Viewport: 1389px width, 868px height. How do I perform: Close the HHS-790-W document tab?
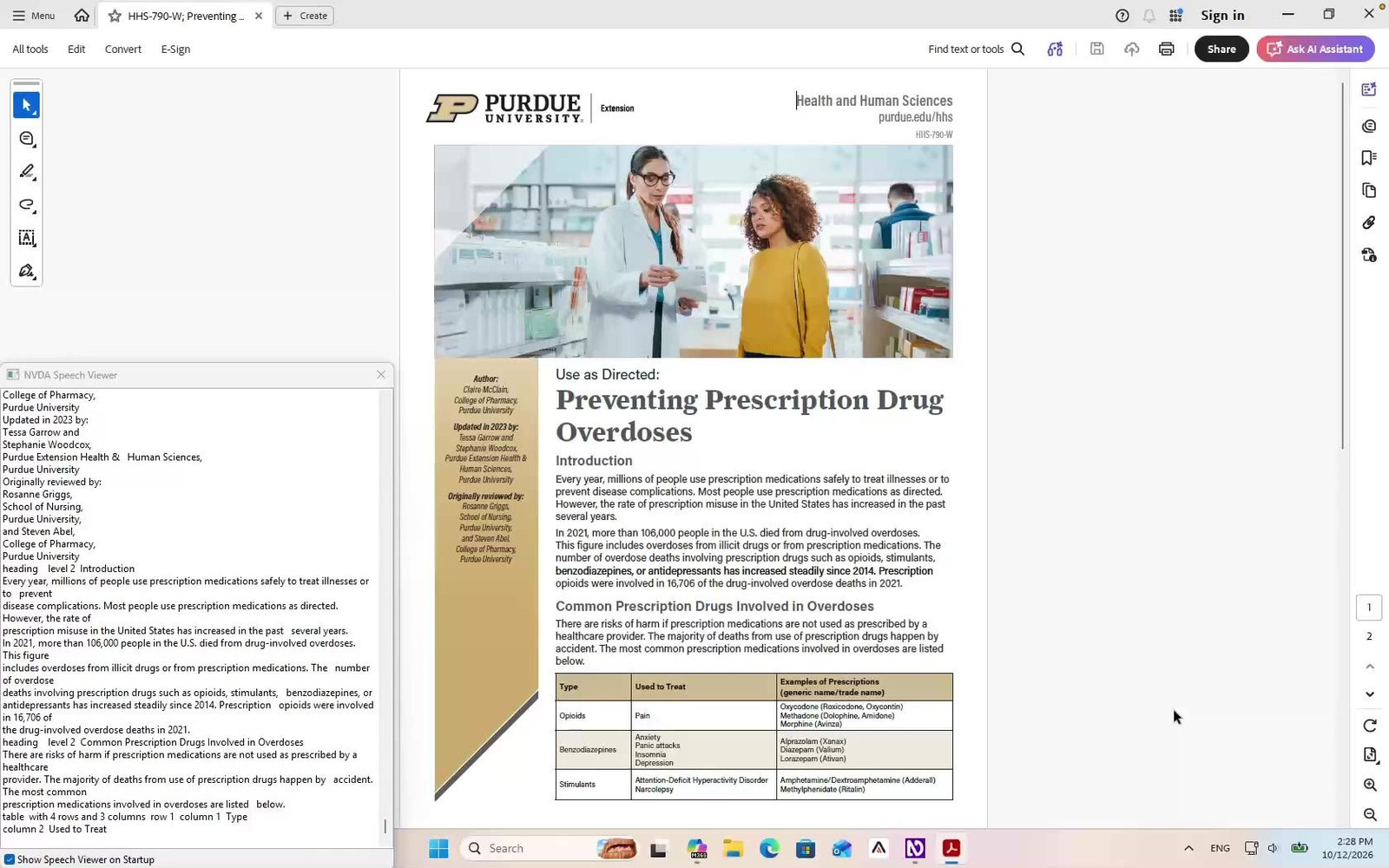click(x=259, y=16)
